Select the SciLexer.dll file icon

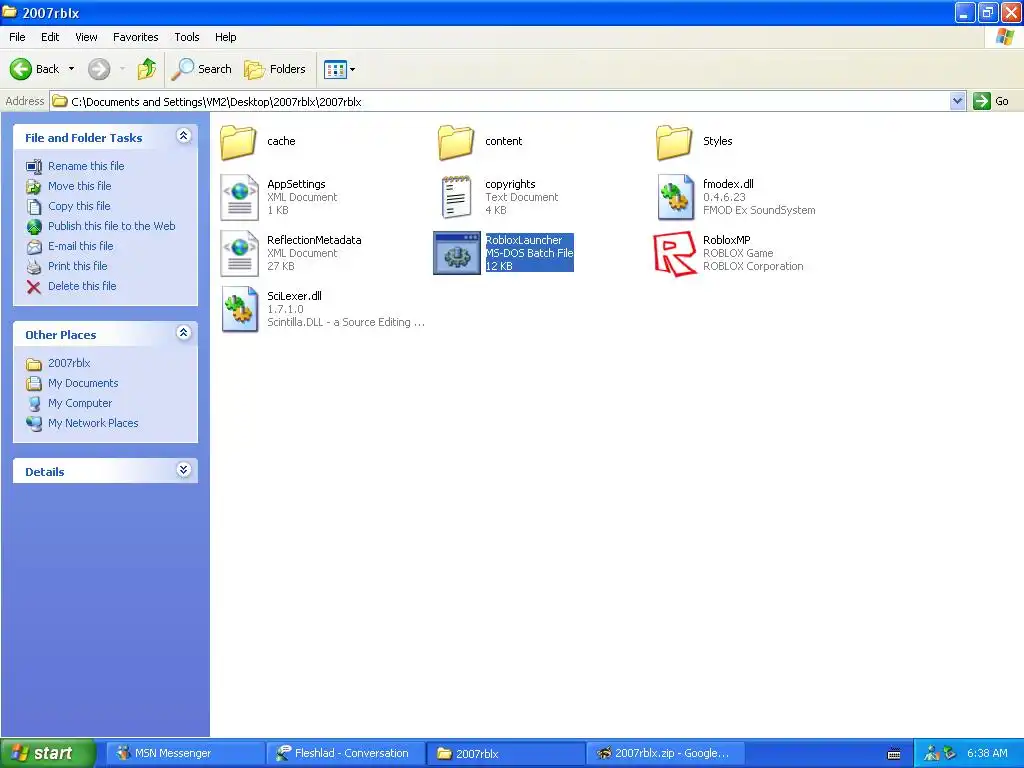click(239, 310)
